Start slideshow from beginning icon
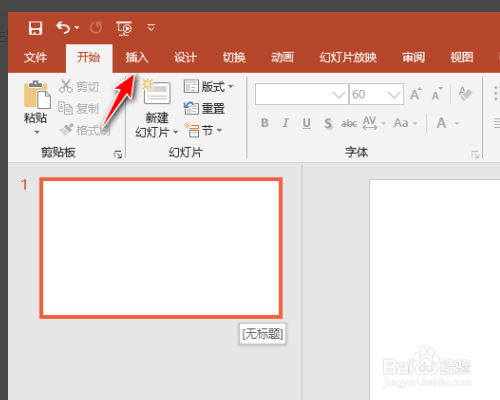 pyautogui.click(x=124, y=28)
